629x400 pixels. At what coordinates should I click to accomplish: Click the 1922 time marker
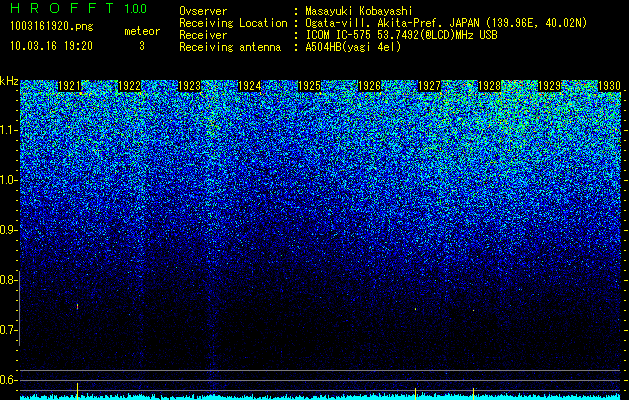(130, 86)
